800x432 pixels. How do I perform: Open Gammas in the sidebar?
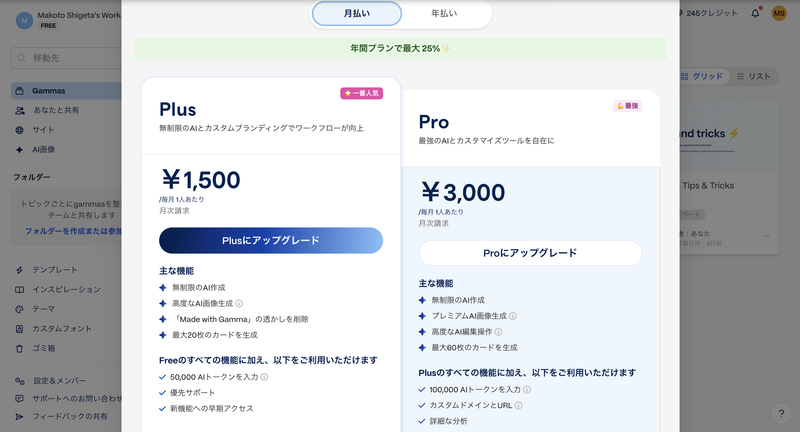pyautogui.click(x=66, y=91)
